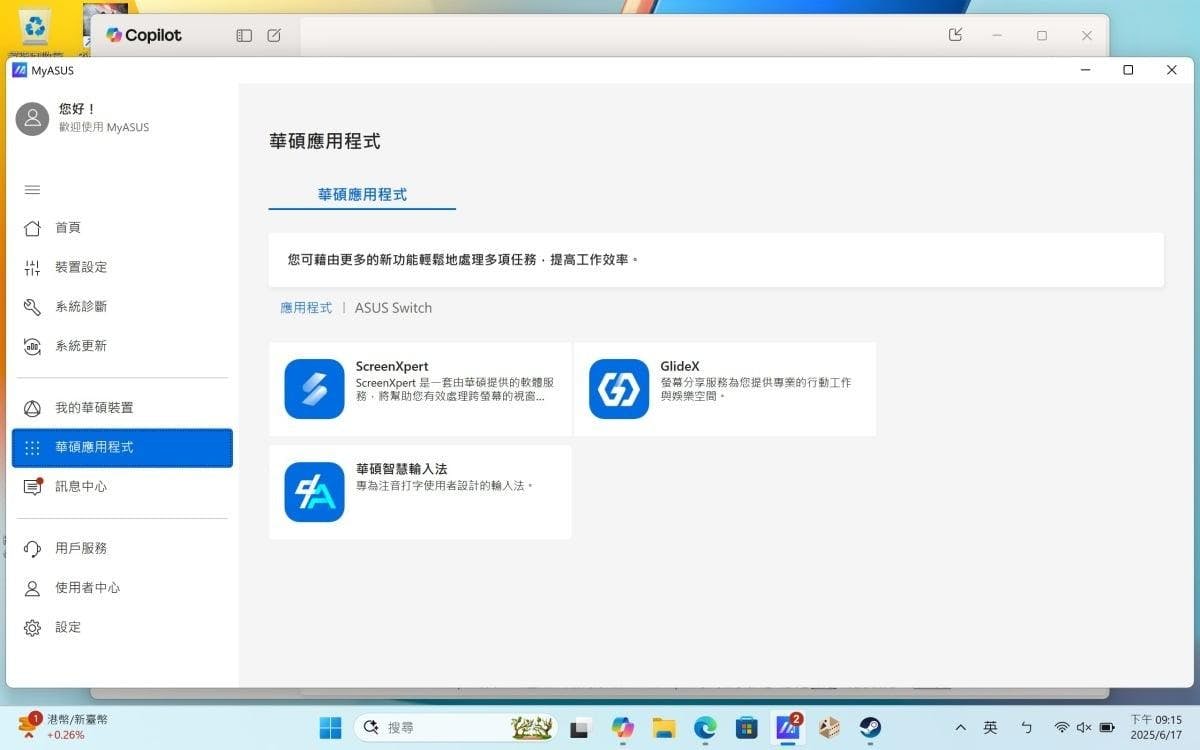Switch to the 華碩應用程式 tab
Image resolution: width=1200 pixels, height=750 pixels.
point(362,194)
